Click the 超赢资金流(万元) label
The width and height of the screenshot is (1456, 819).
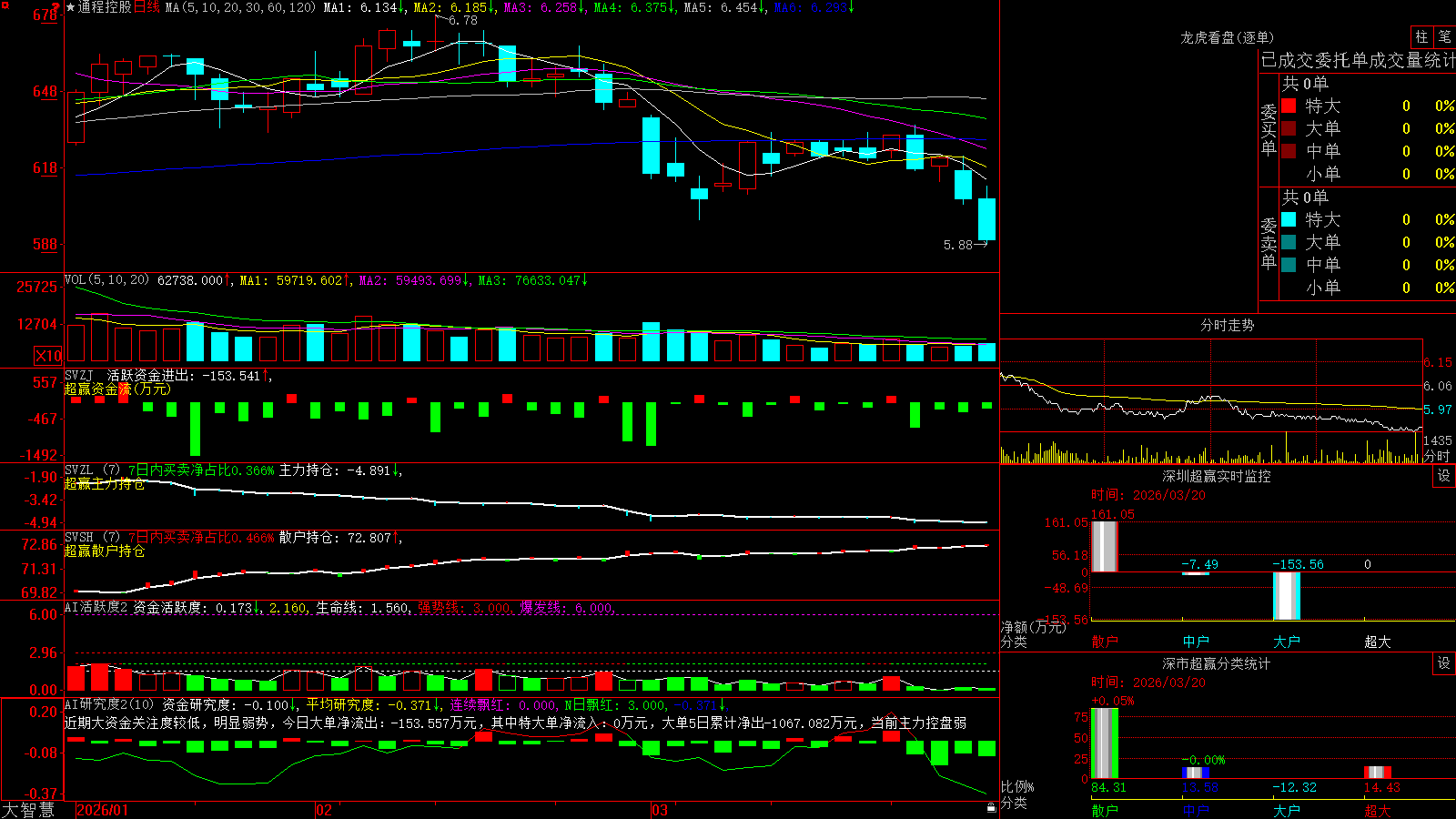117,389
